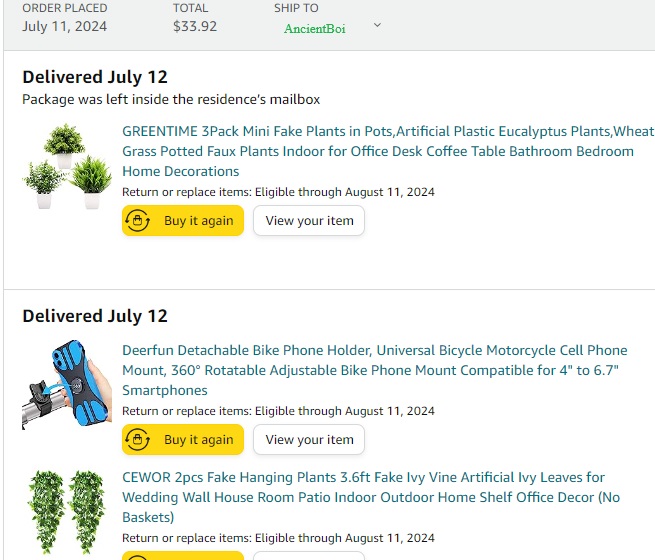The image size is (655, 560).
Task: Click the hanging ivy vines thumbnail
Action: (x=67, y=512)
